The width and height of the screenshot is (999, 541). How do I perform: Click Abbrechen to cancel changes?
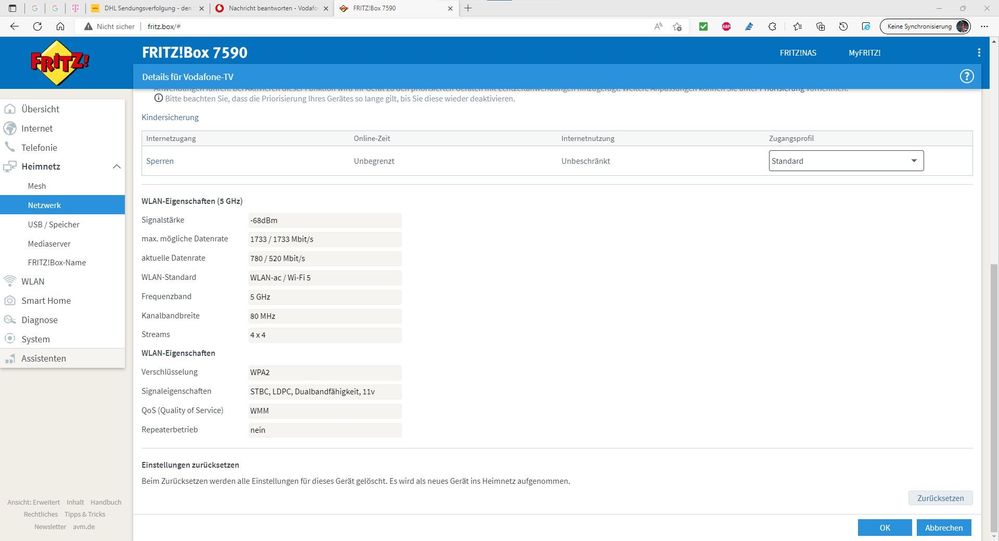944,528
